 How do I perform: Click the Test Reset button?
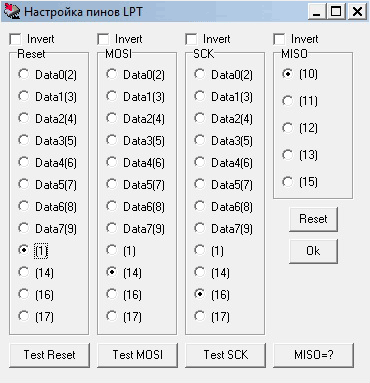click(49, 355)
